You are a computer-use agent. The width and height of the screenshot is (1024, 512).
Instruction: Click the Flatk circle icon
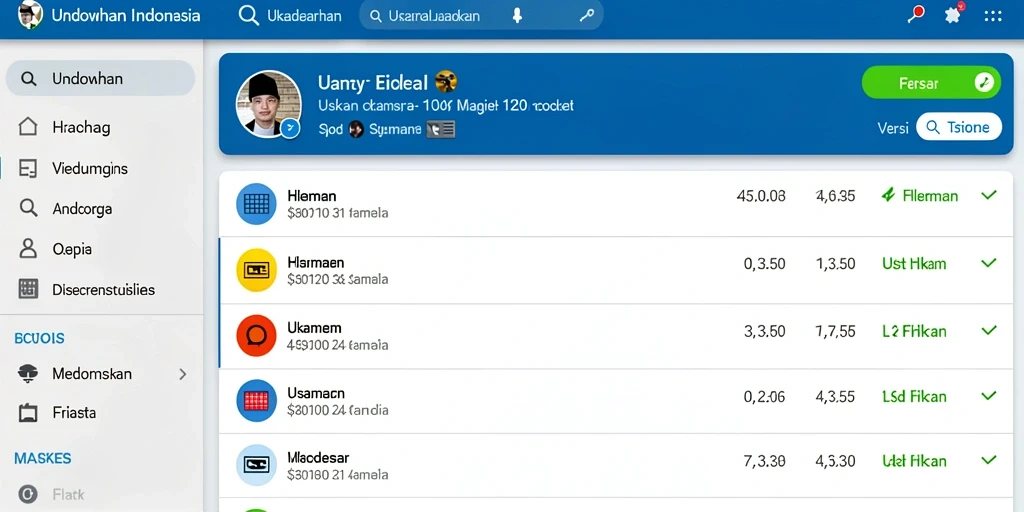(28, 494)
